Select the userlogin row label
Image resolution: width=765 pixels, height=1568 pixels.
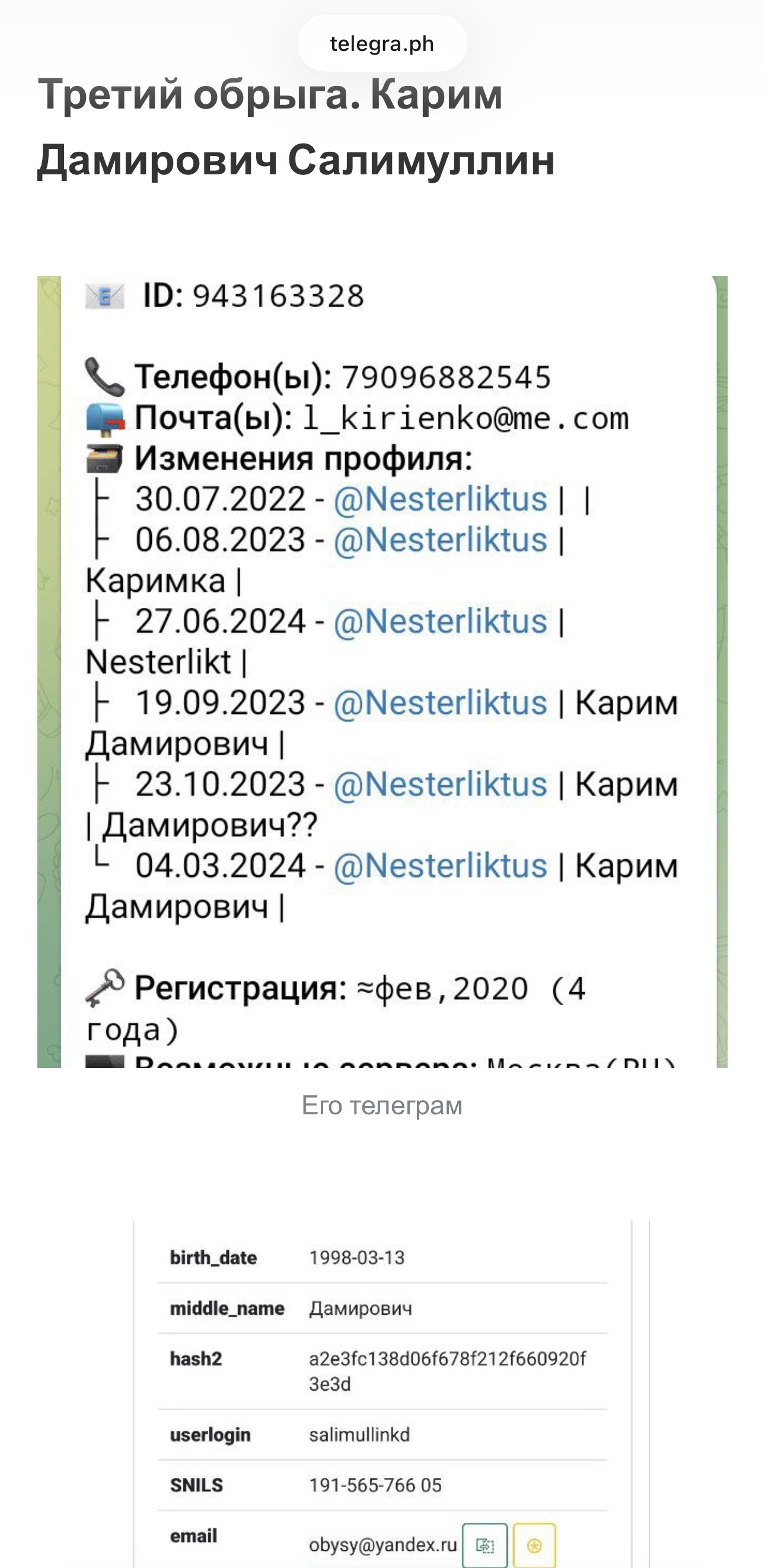[210, 1435]
